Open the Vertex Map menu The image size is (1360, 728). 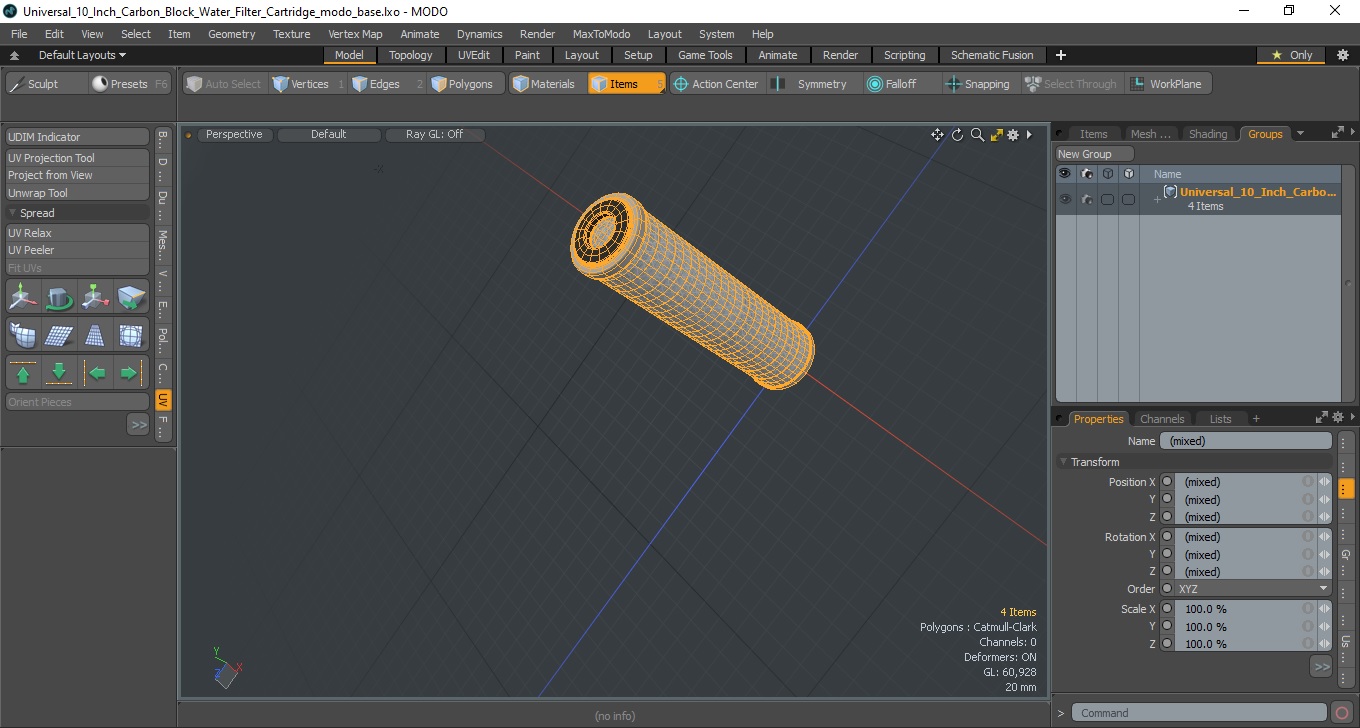point(355,34)
